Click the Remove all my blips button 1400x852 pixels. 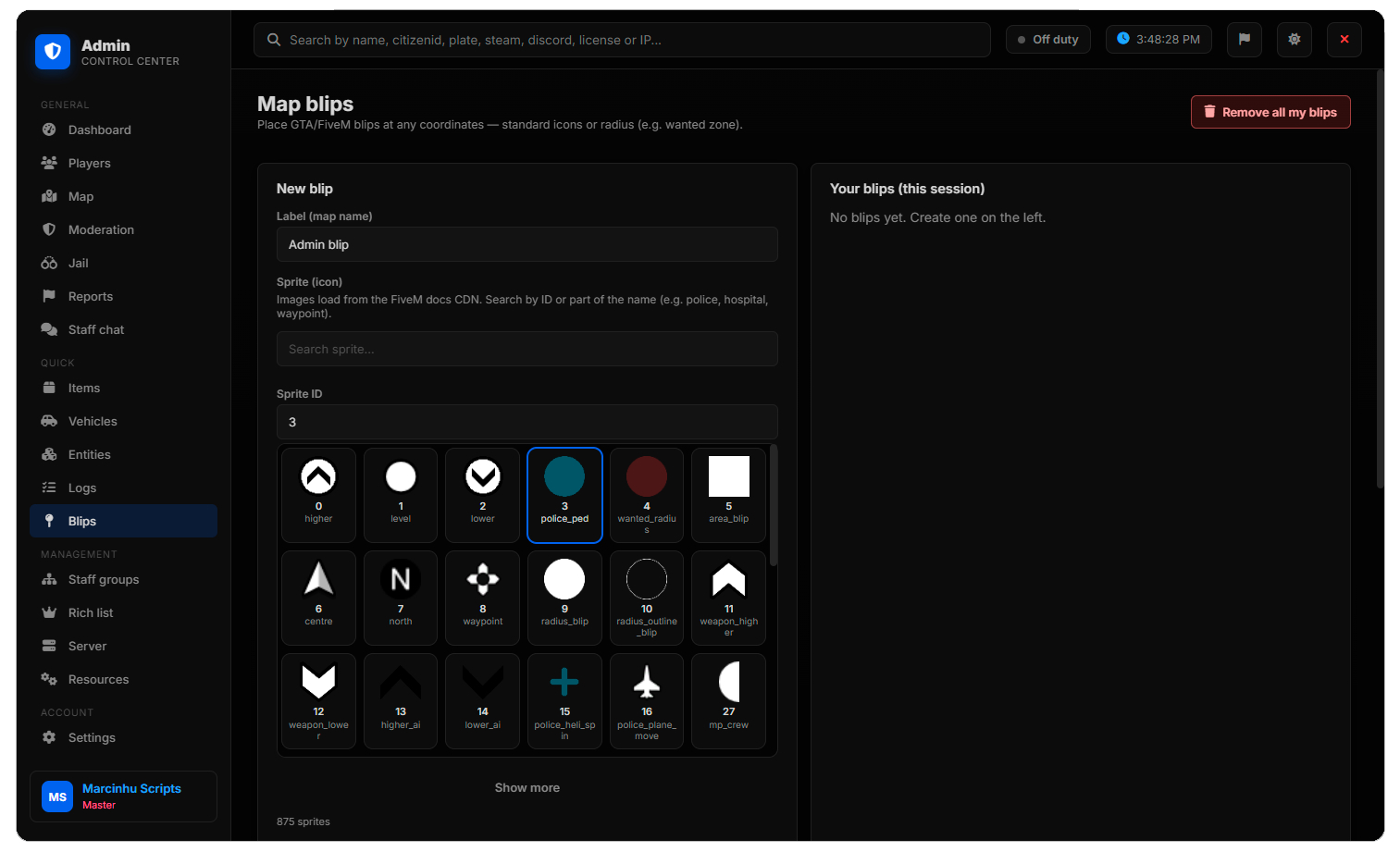pyautogui.click(x=1270, y=112)
